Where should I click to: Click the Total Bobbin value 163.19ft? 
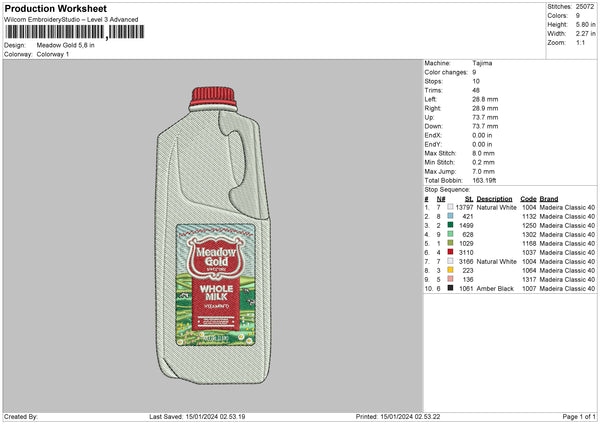point(484,180)
